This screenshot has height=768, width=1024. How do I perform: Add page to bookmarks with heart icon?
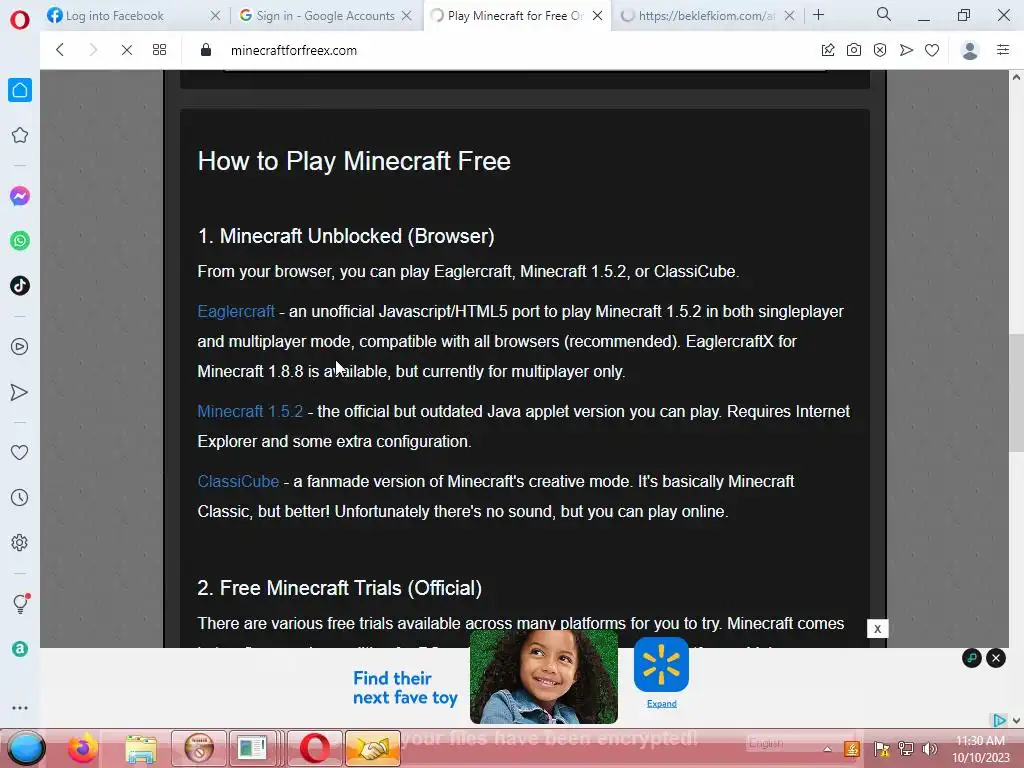(x=932, y=50)
